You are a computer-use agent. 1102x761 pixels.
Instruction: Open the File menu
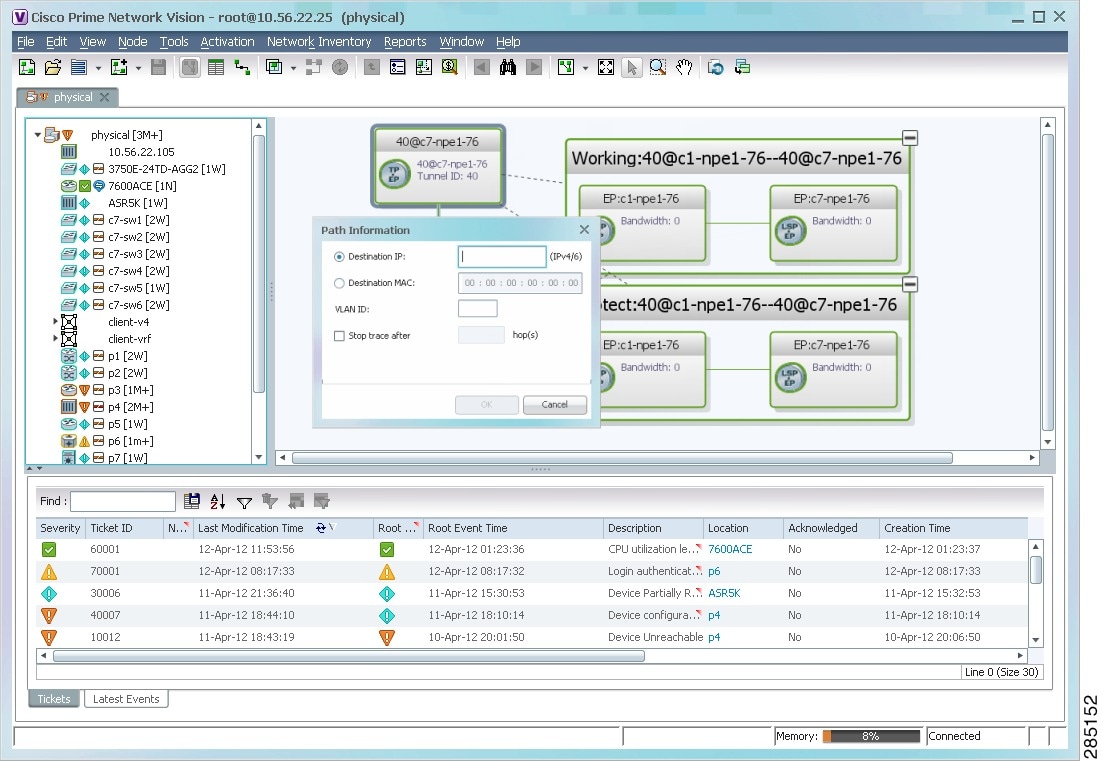point(25,41)
